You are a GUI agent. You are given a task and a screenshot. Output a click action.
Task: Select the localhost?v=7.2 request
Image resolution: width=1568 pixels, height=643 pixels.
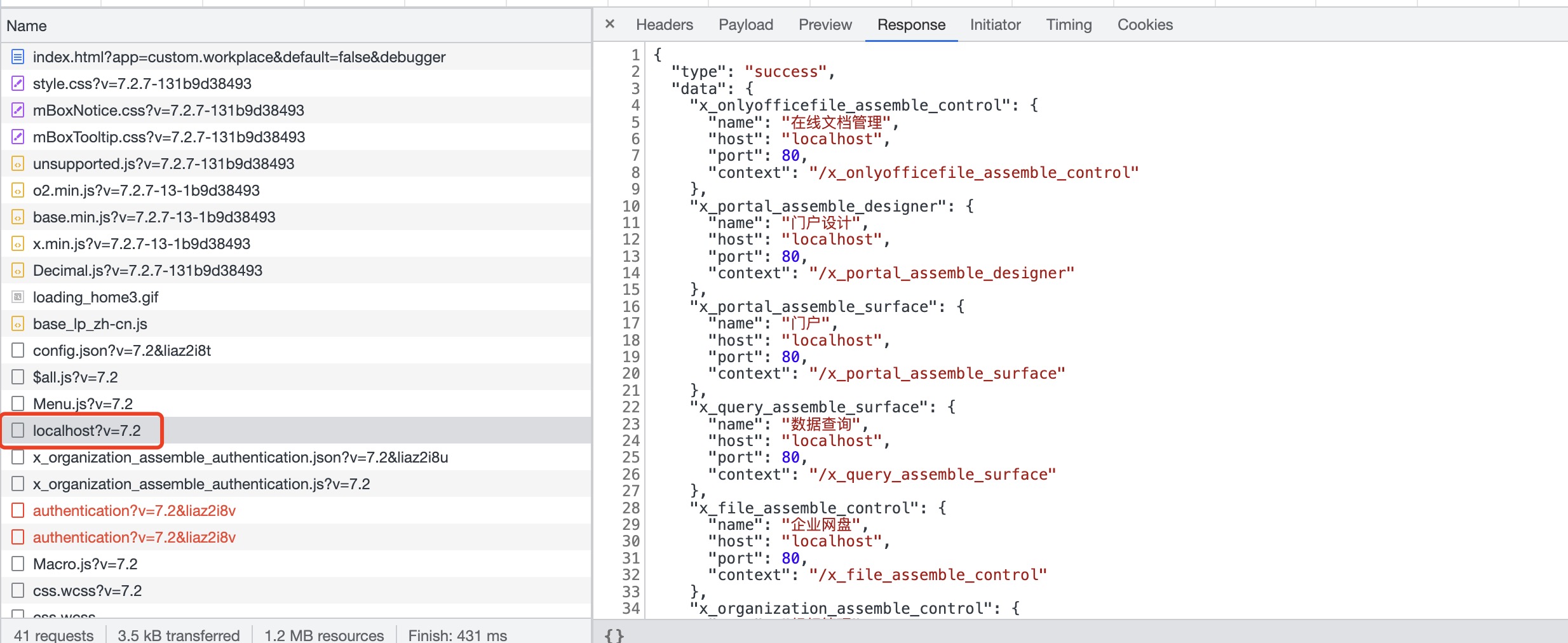[x=86, y=431]
